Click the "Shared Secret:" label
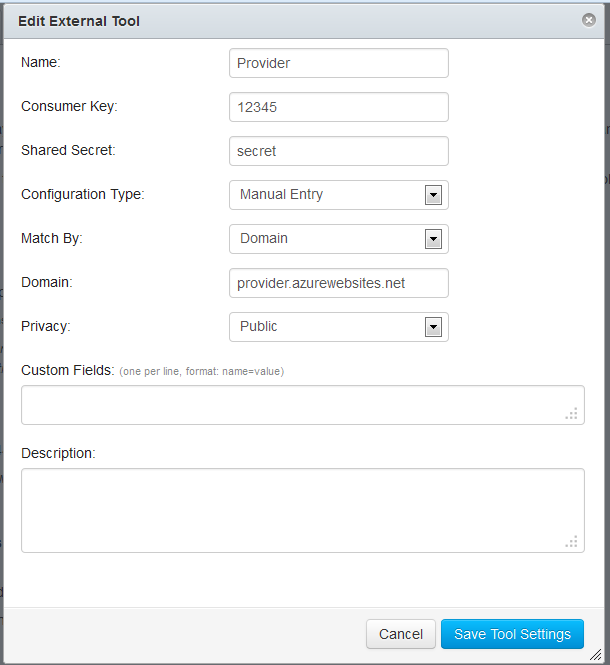Image resolution: width=610 pixels, height=665 pixels. (68, 151)
